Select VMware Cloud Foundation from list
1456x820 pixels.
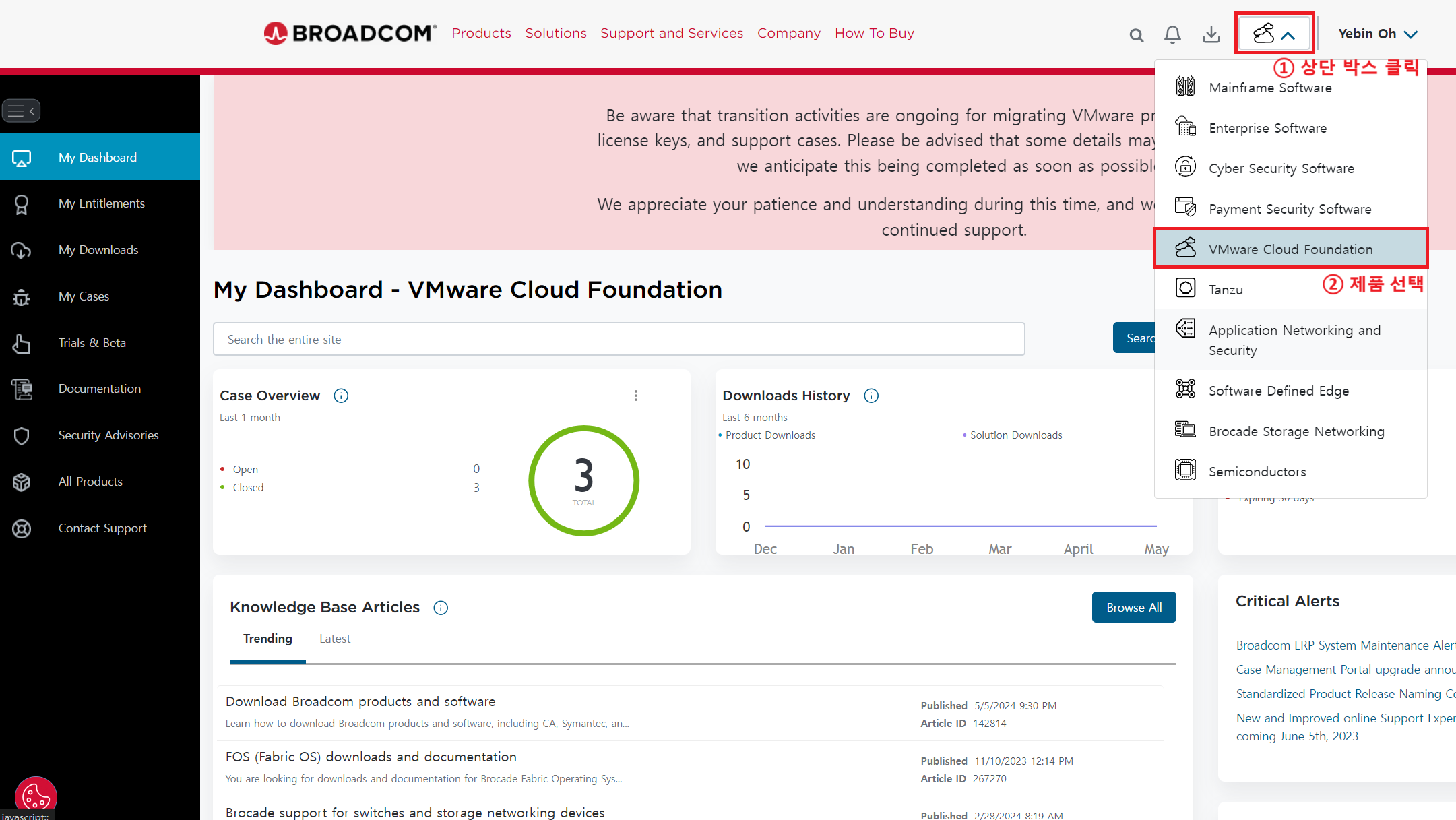coord(1290,249)
